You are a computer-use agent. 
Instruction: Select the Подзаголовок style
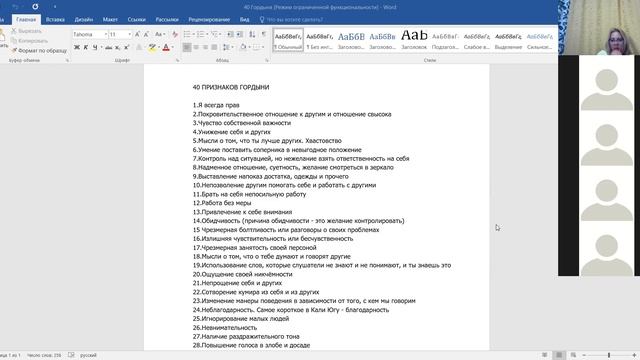pos(445,40)
